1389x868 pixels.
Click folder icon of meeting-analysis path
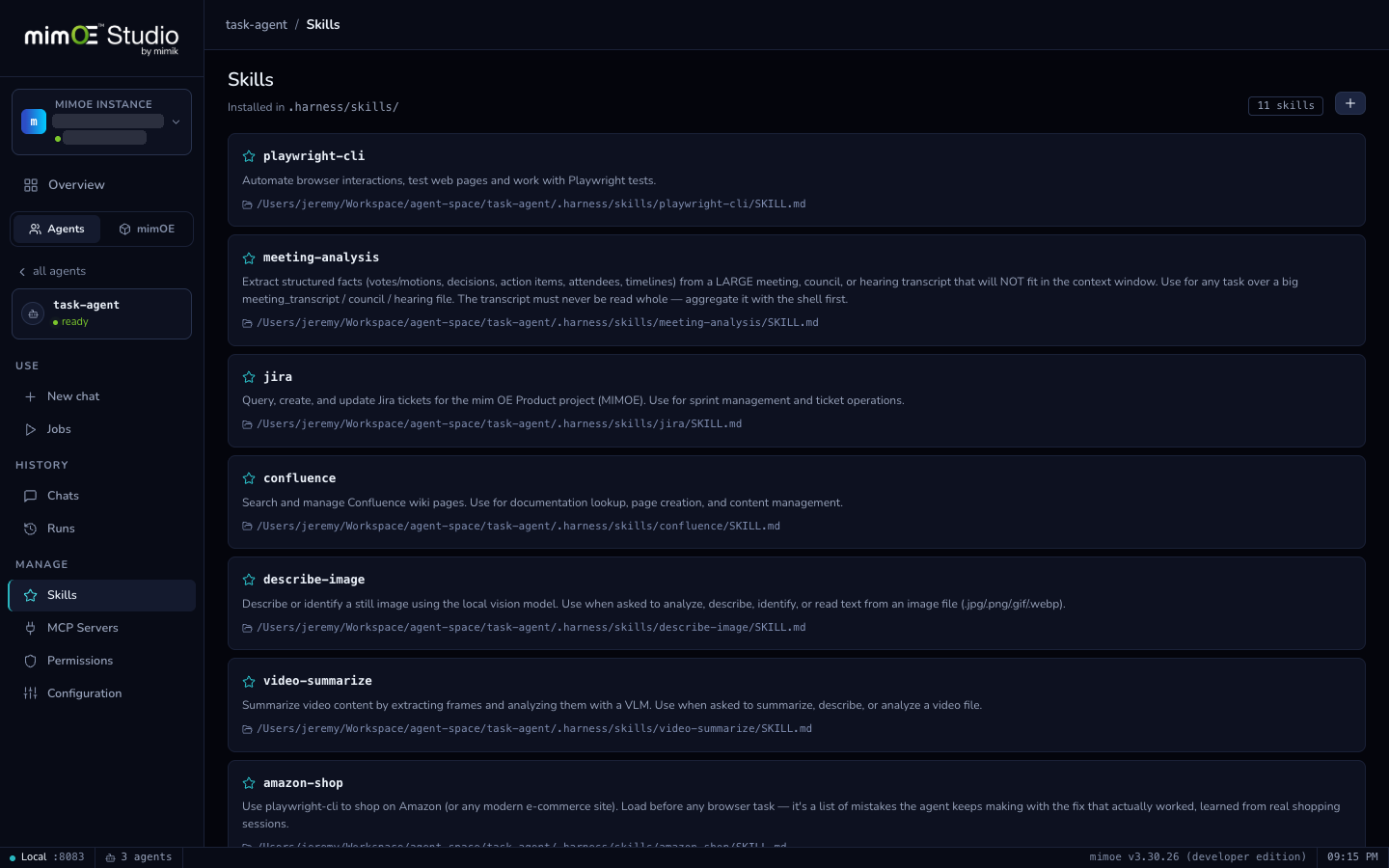coord(247,323)
